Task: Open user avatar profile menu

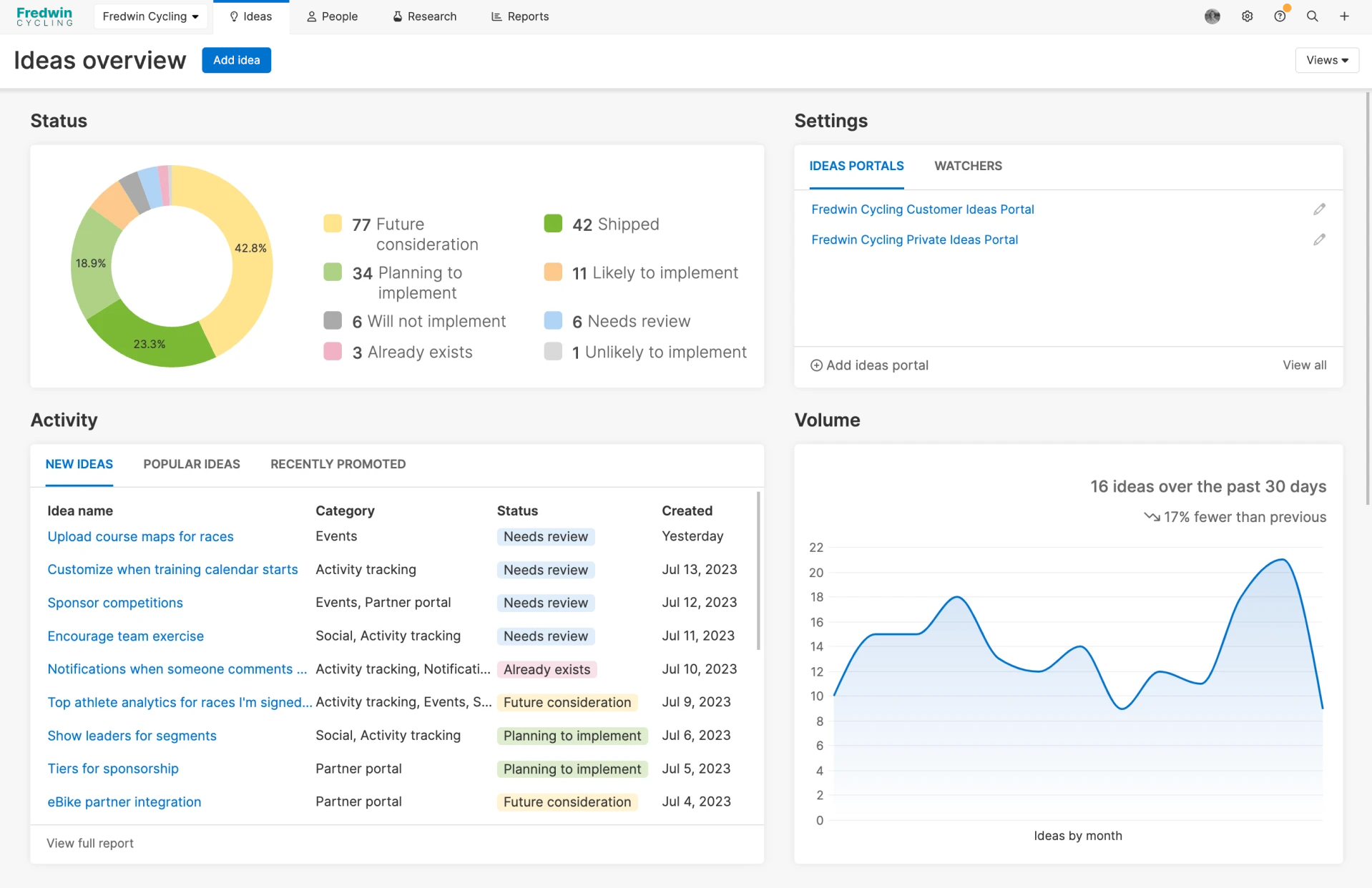Action: click(x=1212, y=16)
